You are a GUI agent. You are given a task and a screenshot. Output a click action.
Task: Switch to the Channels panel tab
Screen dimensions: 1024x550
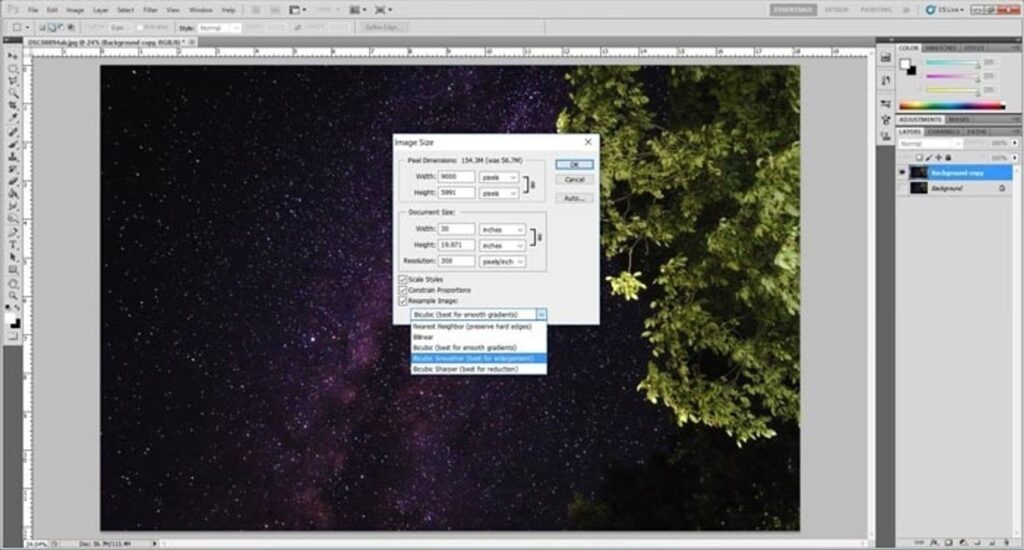pos(943,131)
